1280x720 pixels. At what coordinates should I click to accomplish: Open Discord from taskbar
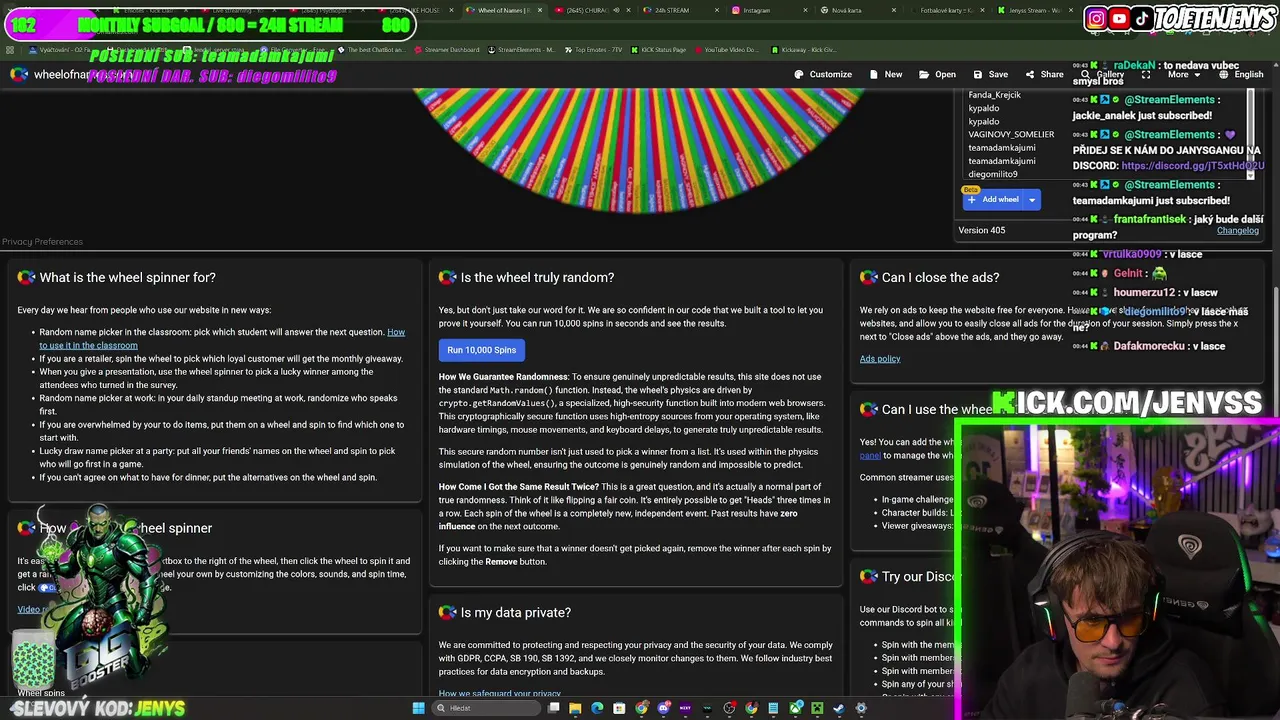tap(663, 708)
